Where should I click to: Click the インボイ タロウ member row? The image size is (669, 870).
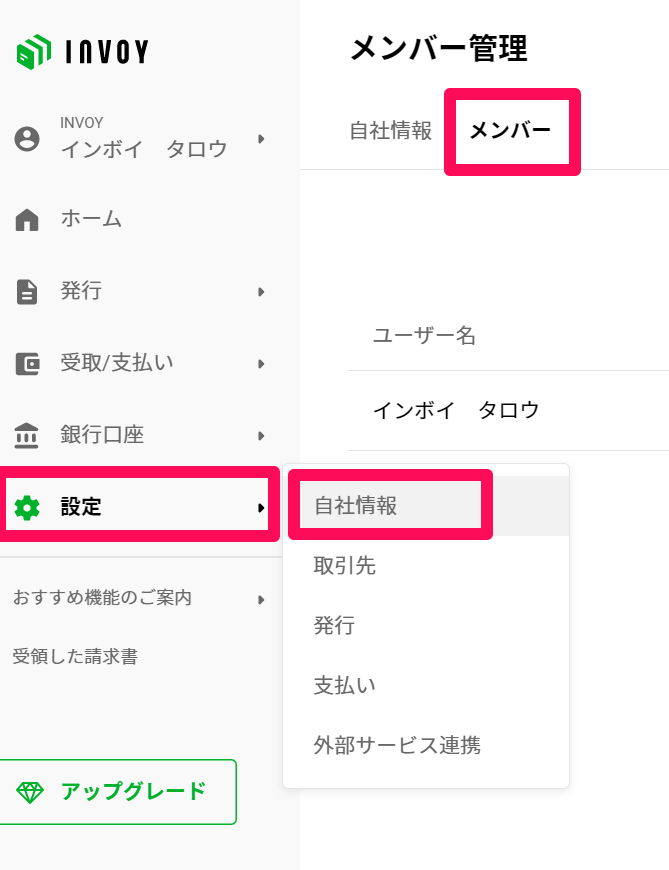coord(508,411)
